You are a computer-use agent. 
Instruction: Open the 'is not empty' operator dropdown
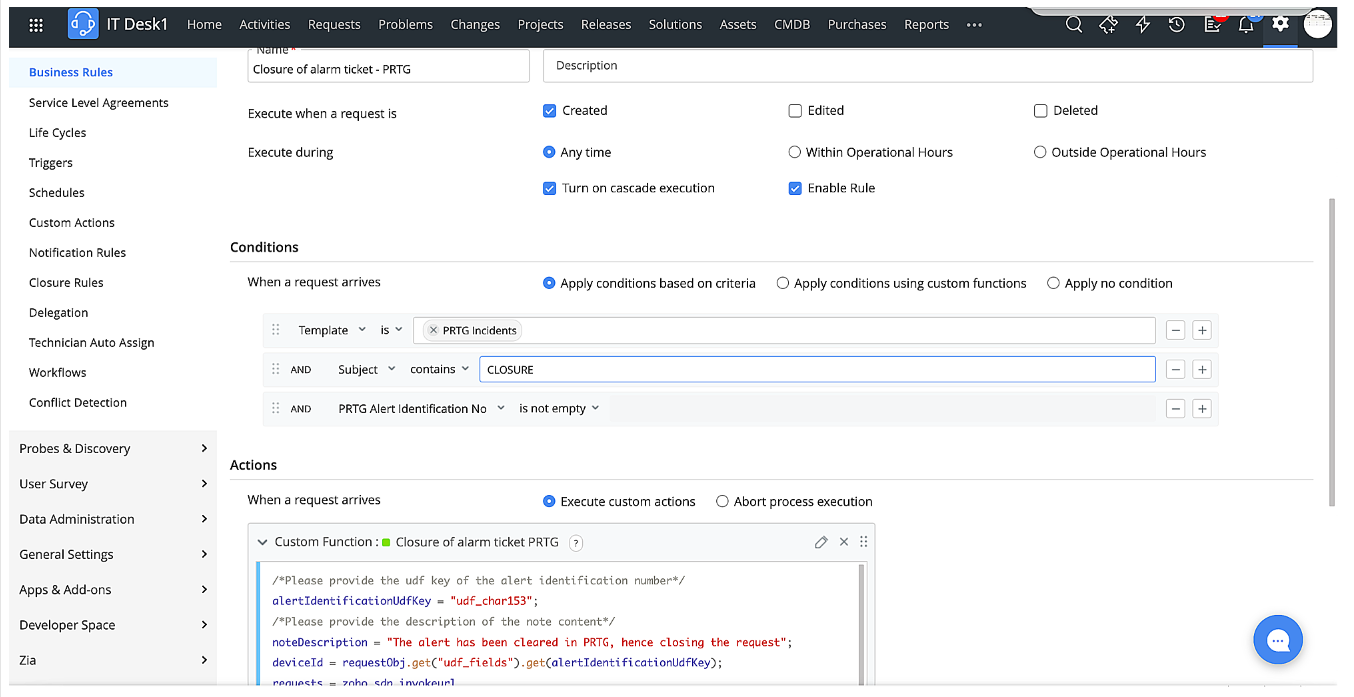coord(559,409)
